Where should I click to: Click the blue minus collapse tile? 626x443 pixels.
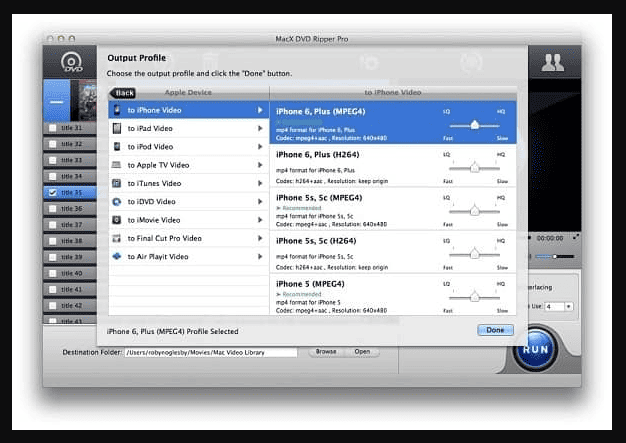57,101
